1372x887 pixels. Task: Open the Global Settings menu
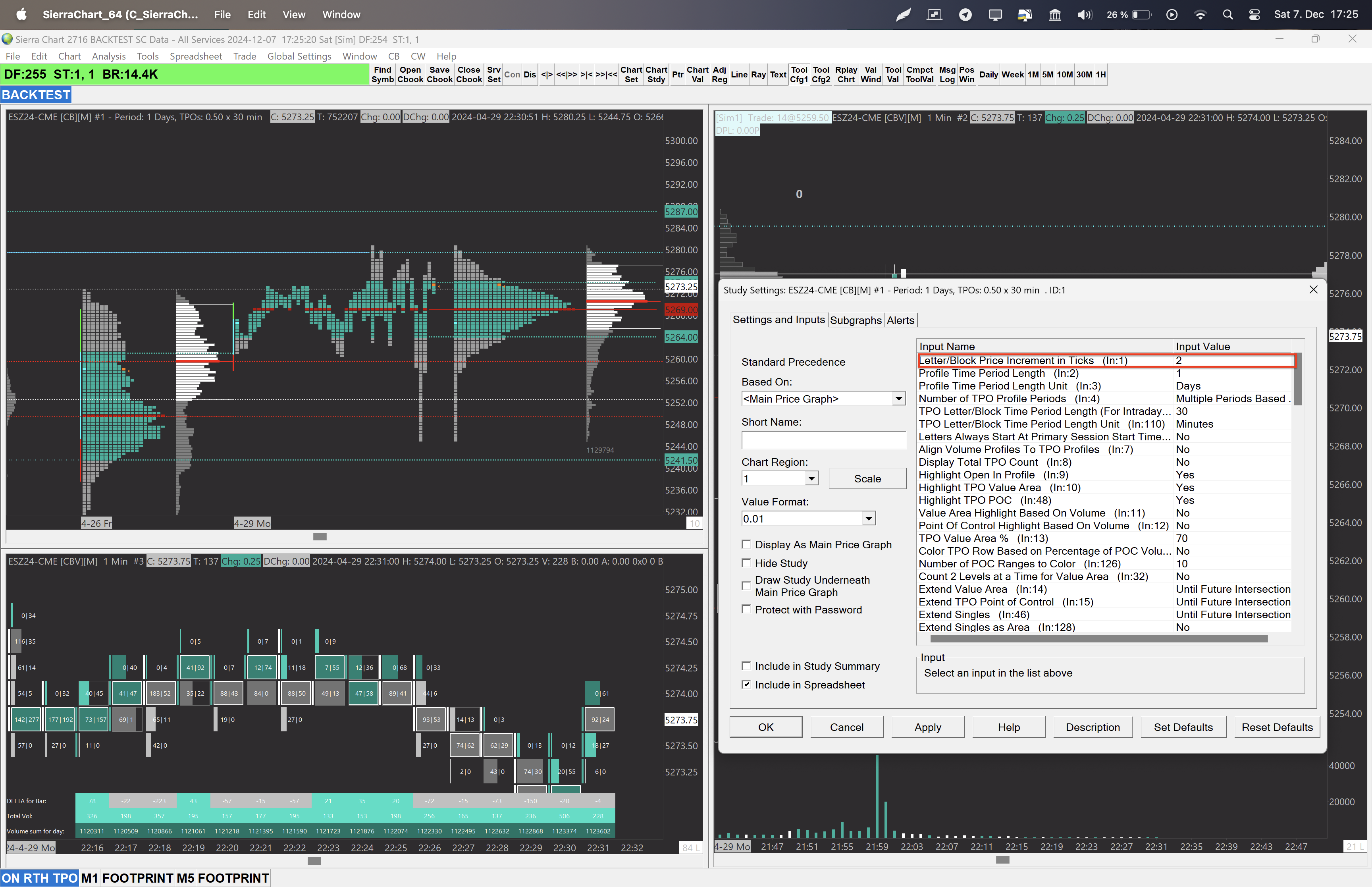[x=299, y=56]
